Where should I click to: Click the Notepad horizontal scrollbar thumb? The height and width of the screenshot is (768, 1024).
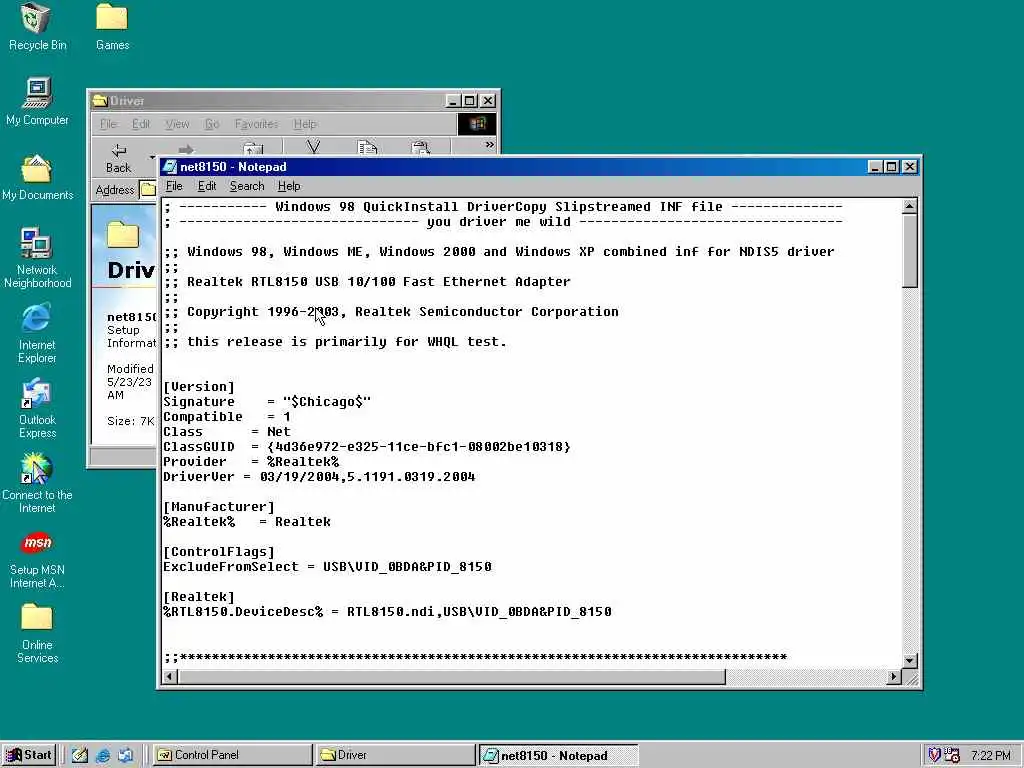(451, 677)
